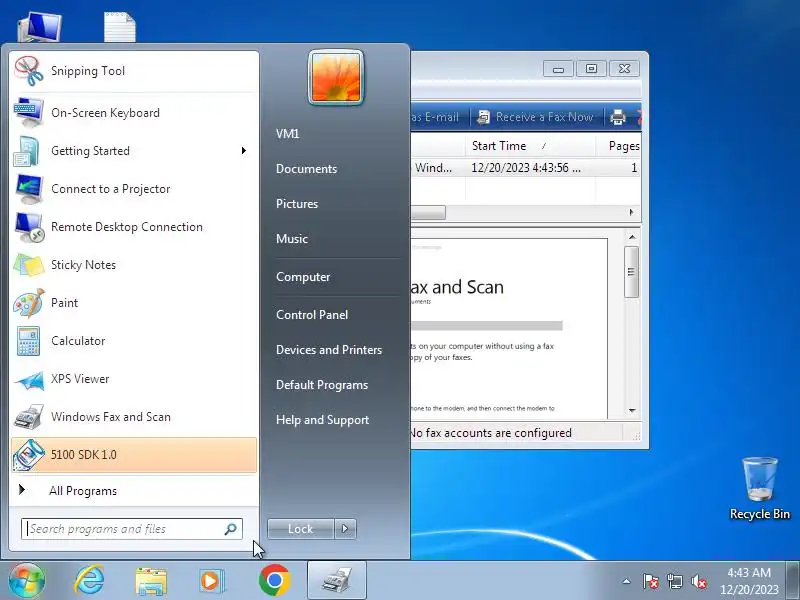Viewport: 800px width, 600px height.
Task: Open Computer from Start menu
Action: (303, 277)
